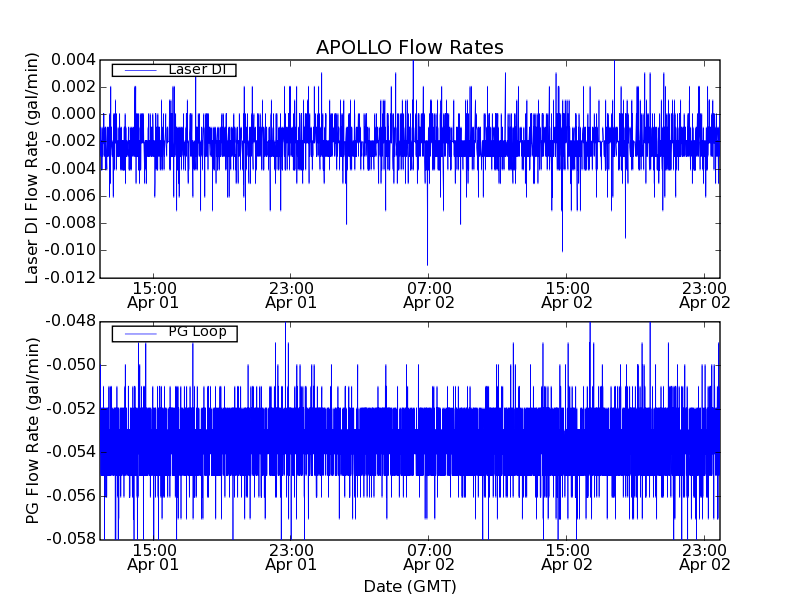This screenshot has width=800, height=600.
Task: Select the -0.004 y-axis tick label
Action: [x=70, y=168]
